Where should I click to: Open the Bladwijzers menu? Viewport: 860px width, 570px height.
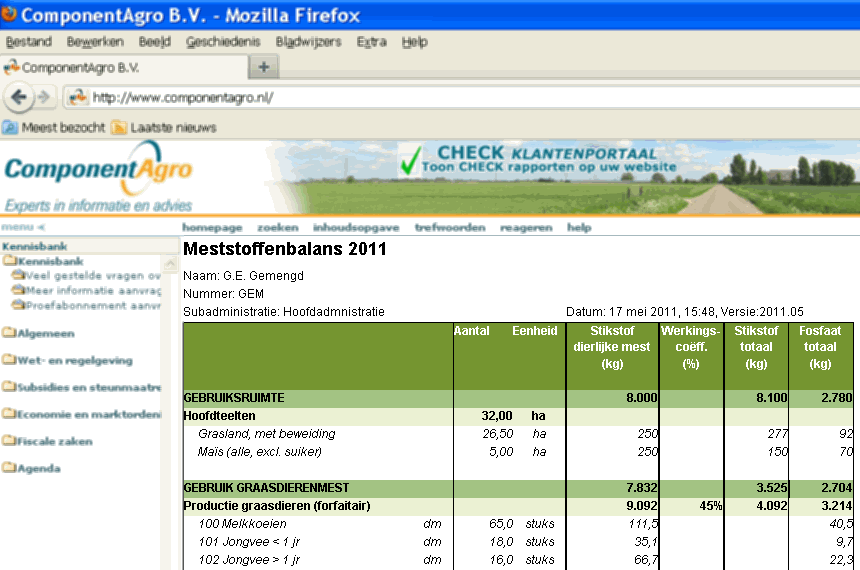point(308,42)
